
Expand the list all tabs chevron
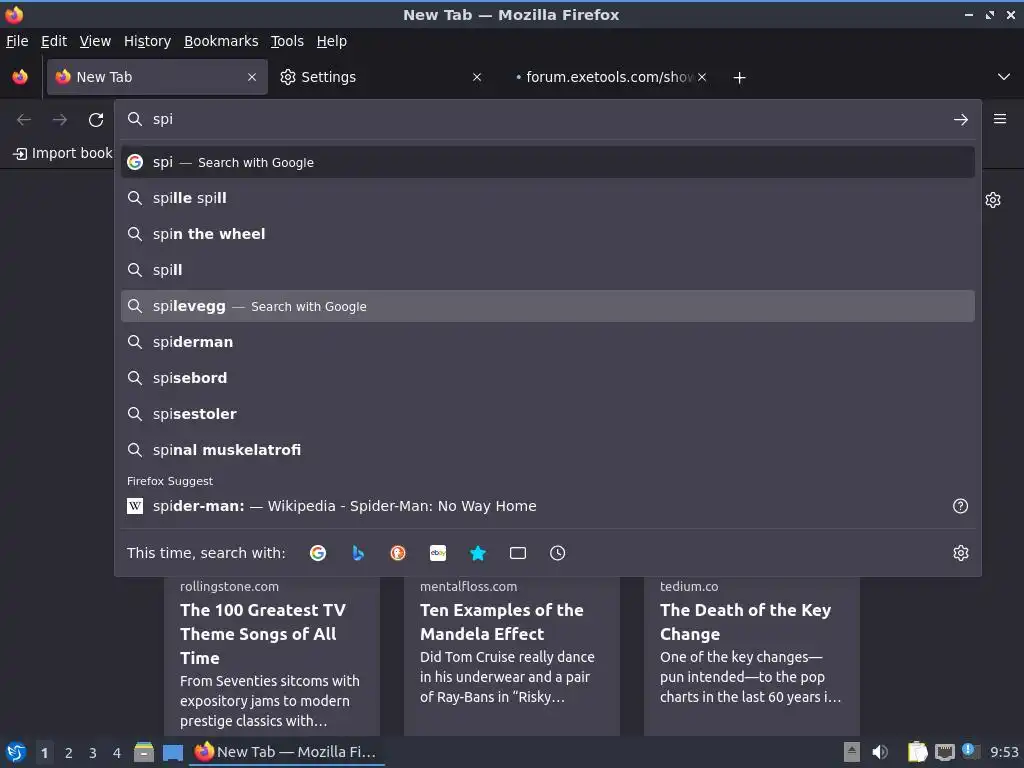point(1004,77)
